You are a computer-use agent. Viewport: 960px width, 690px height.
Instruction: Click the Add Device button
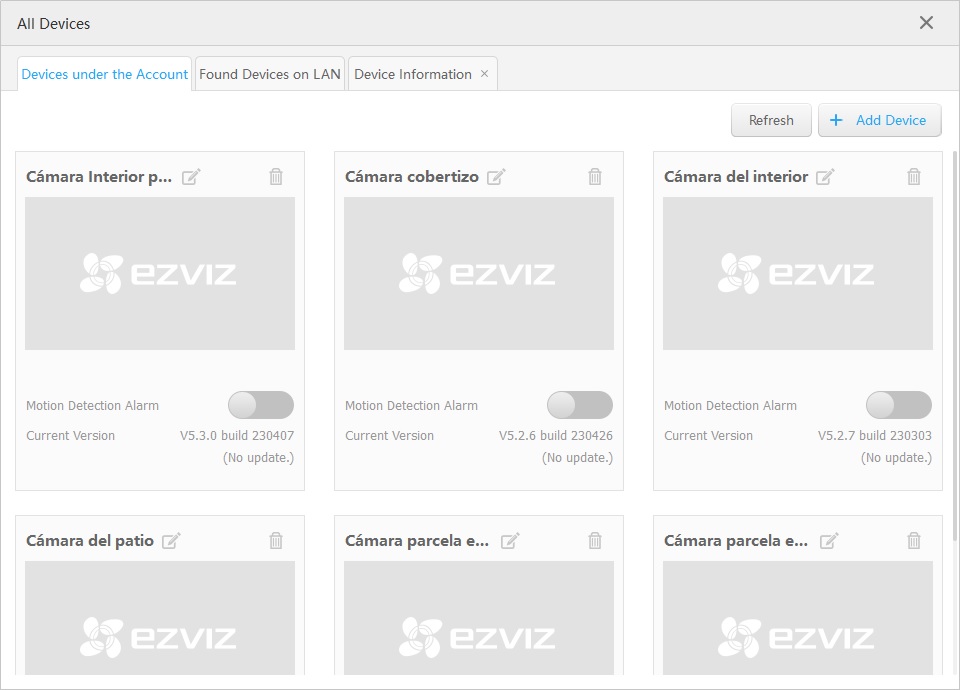click(879, 120)
